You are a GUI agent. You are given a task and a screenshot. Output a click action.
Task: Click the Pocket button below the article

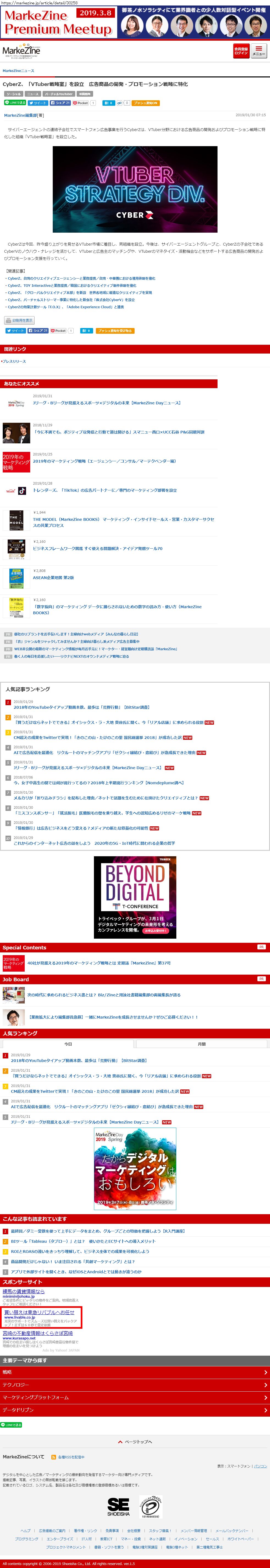59,330
